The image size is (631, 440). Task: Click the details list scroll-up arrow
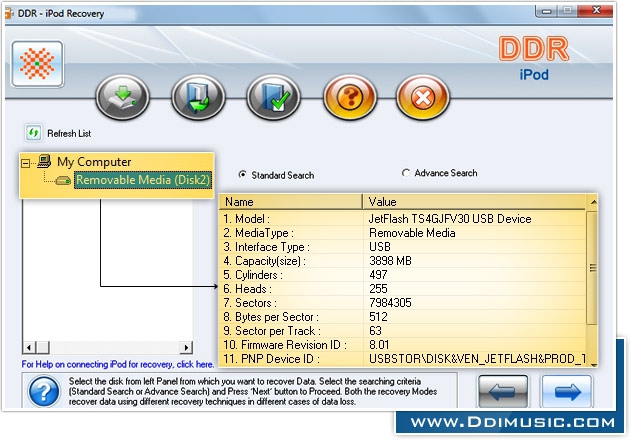pos(593,202)
